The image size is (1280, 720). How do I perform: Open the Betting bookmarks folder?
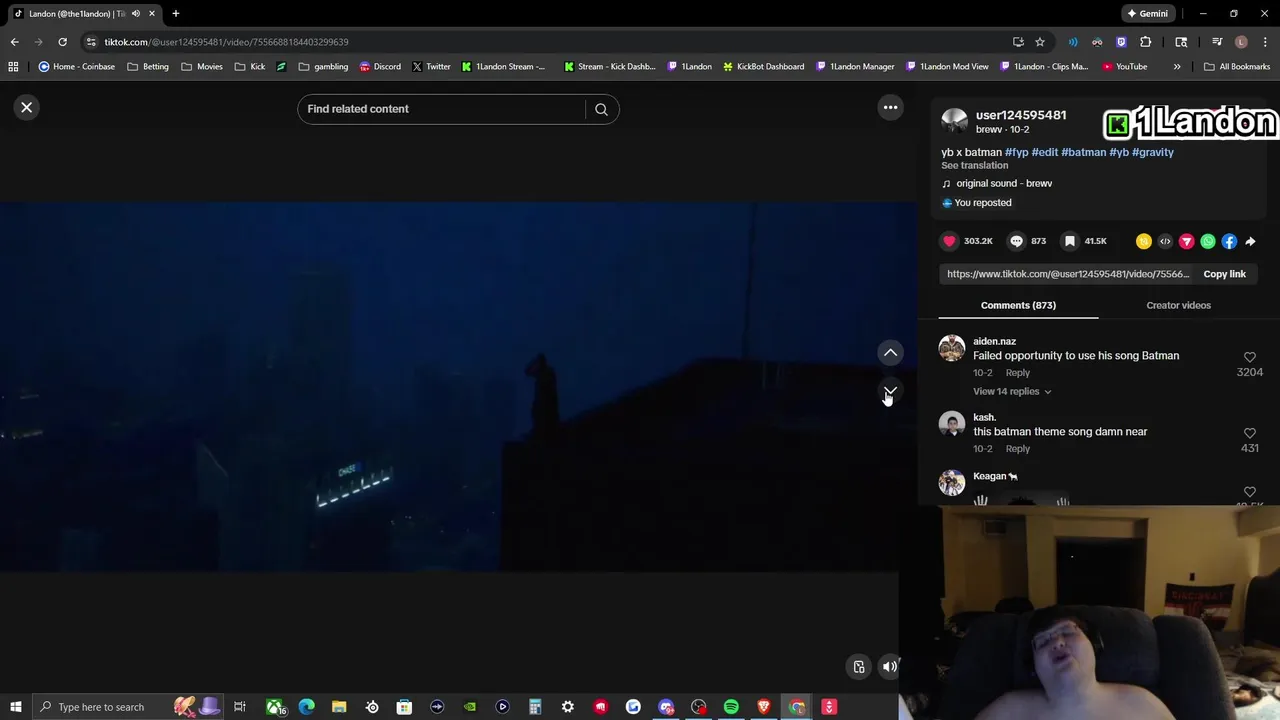[148, 66]
